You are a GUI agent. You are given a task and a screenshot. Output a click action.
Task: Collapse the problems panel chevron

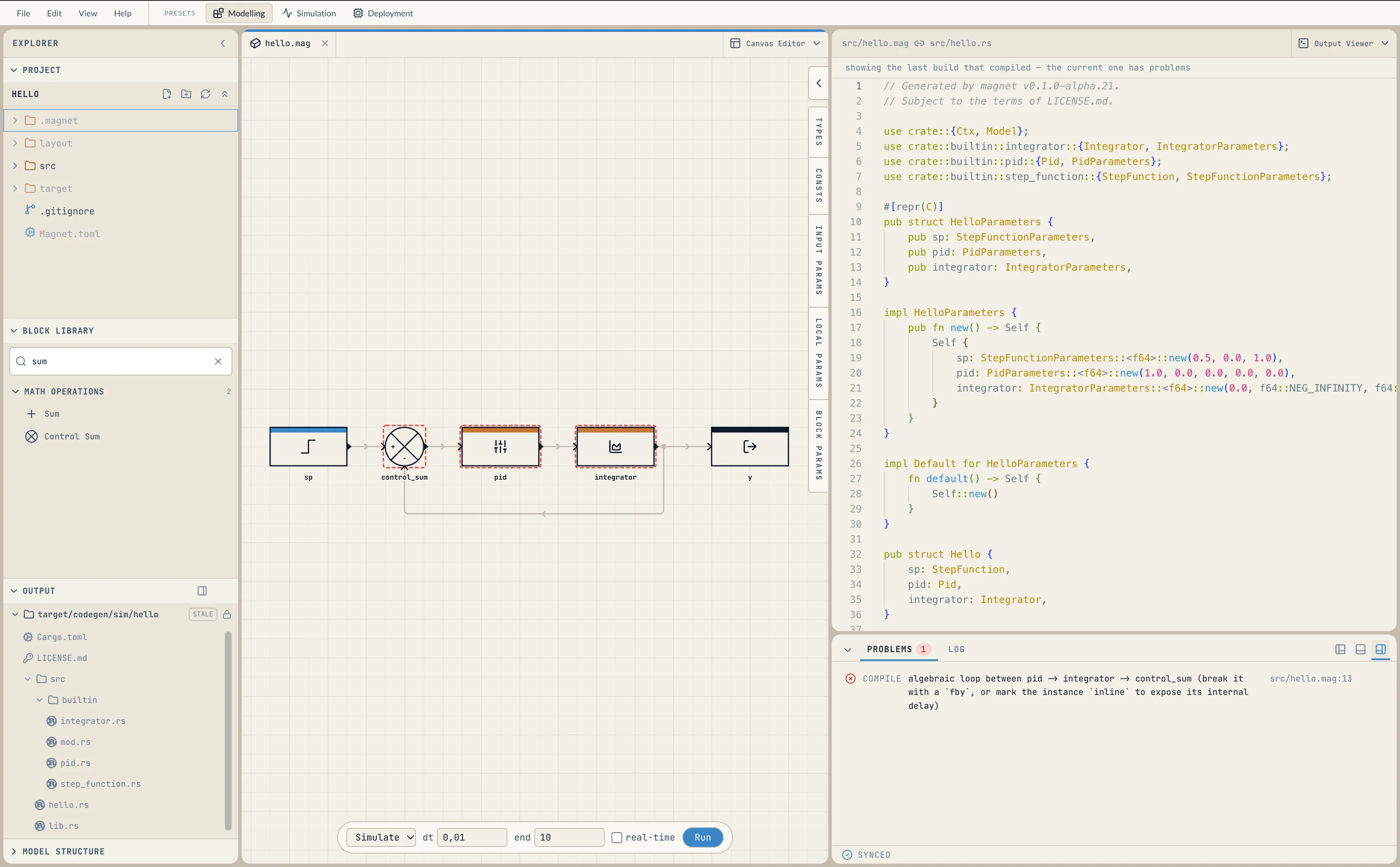click(848, 650)
